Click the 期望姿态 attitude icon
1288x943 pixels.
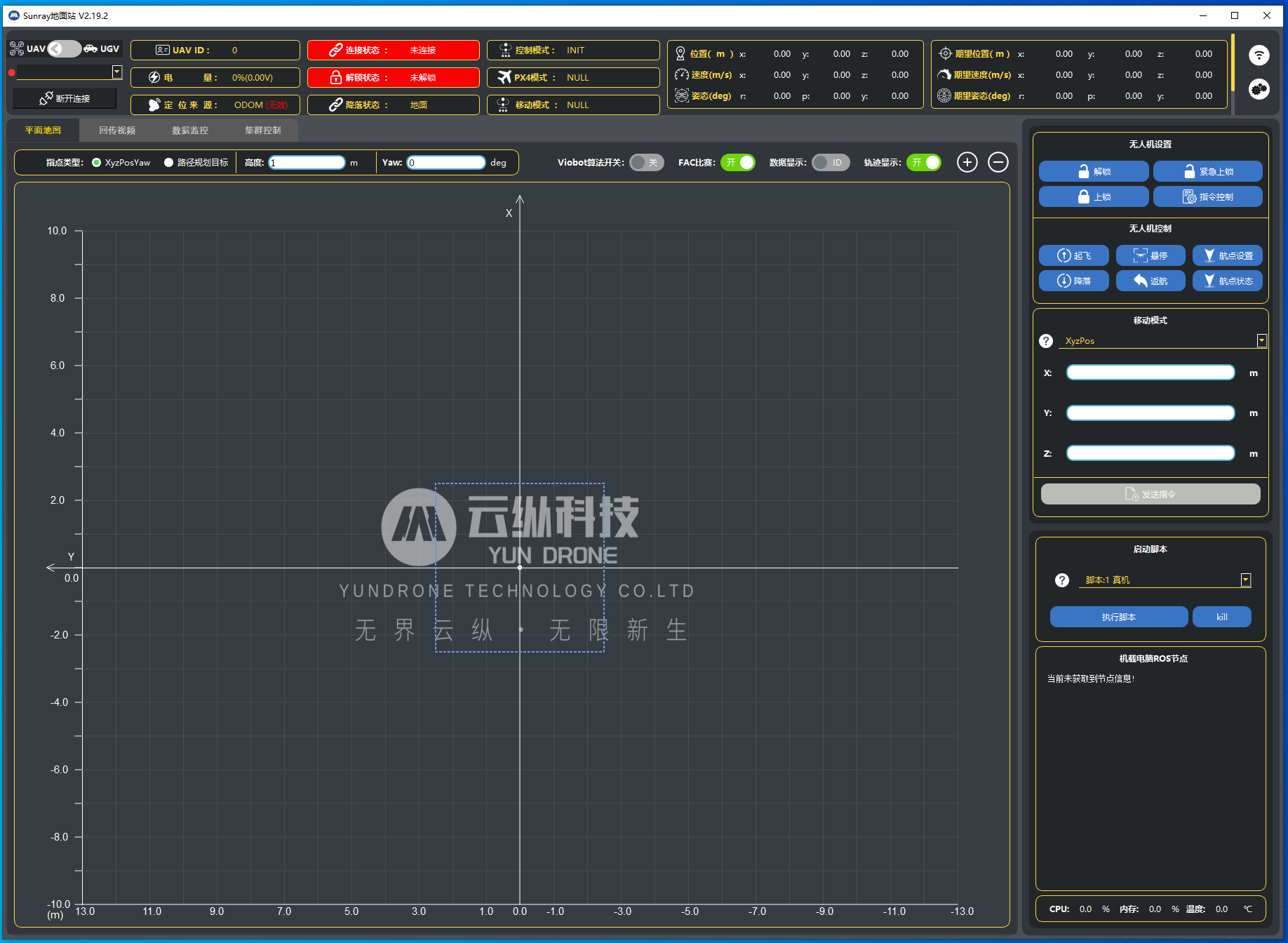click(x=944, y=95)
